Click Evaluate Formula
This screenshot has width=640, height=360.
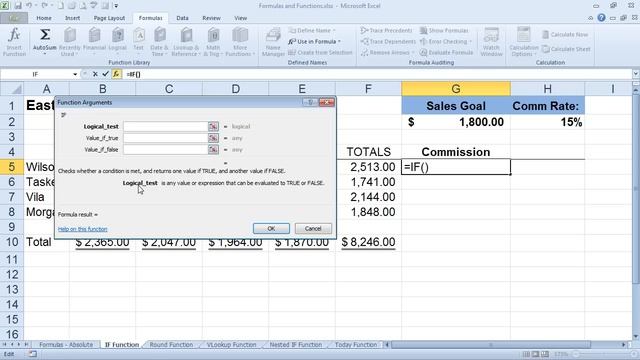pyautogui.click(x=447, y=53)
